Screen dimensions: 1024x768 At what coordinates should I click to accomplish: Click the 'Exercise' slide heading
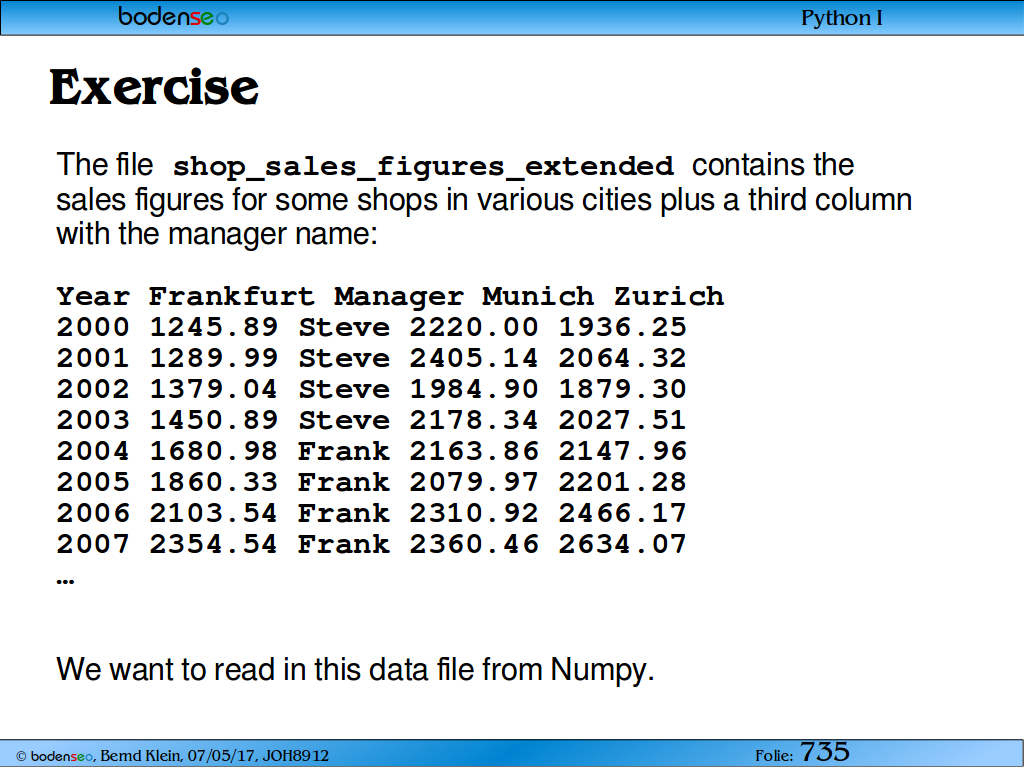[x=154, y=87]
